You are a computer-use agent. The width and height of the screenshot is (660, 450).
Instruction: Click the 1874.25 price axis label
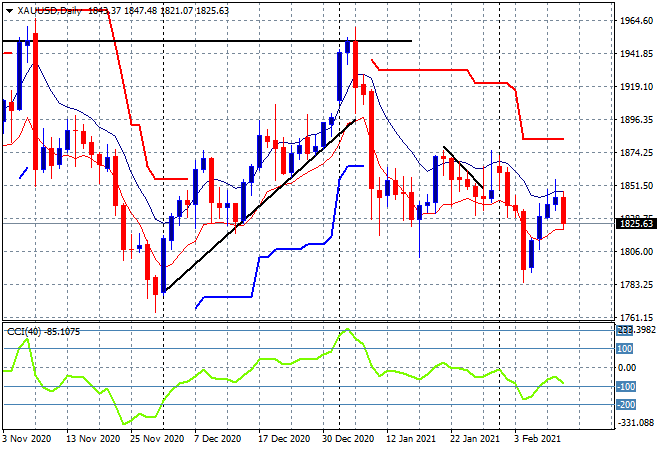pyautogui.click(x=637, y=153)
